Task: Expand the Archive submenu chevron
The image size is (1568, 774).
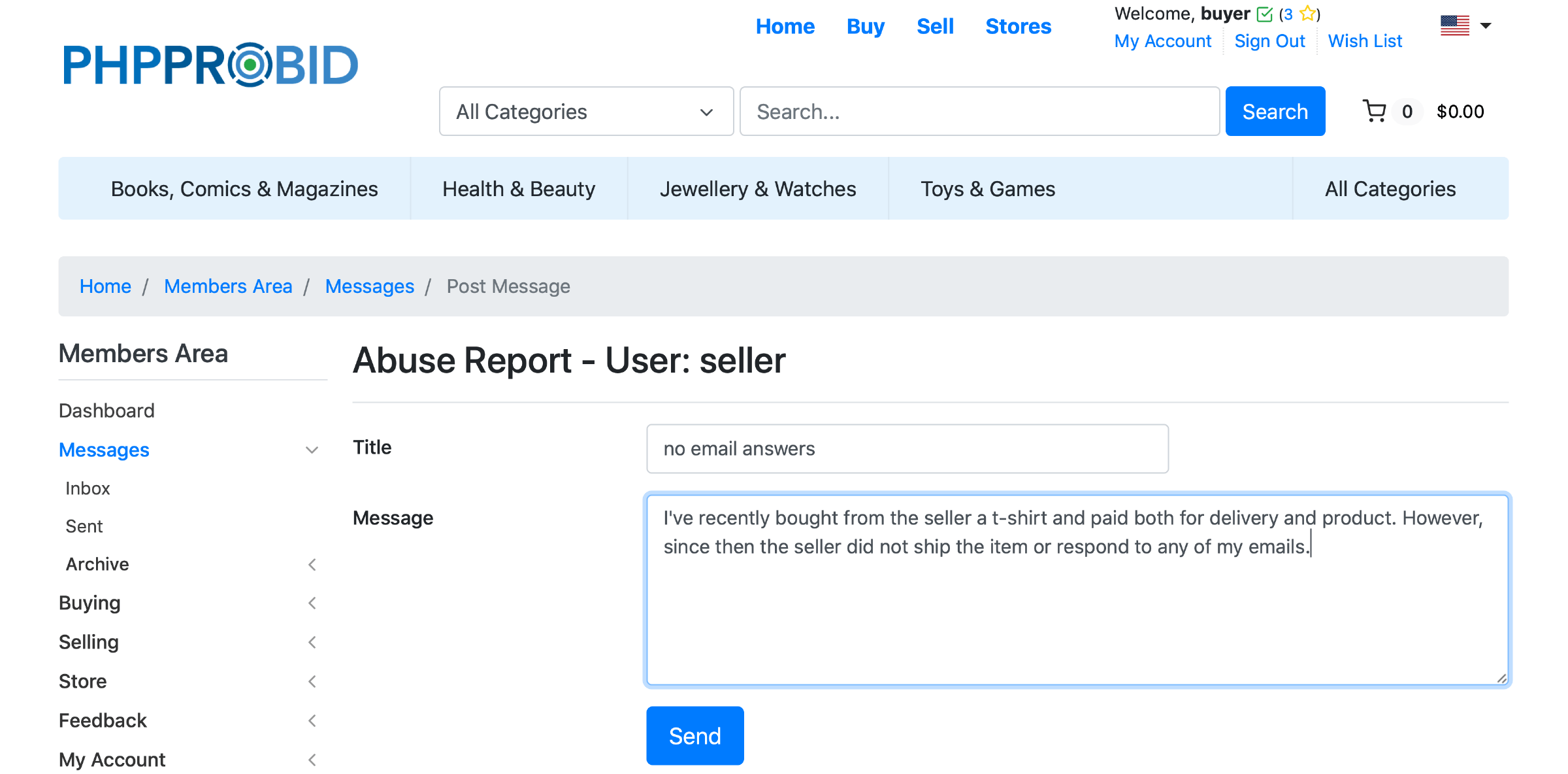Action: click(312, 565)
